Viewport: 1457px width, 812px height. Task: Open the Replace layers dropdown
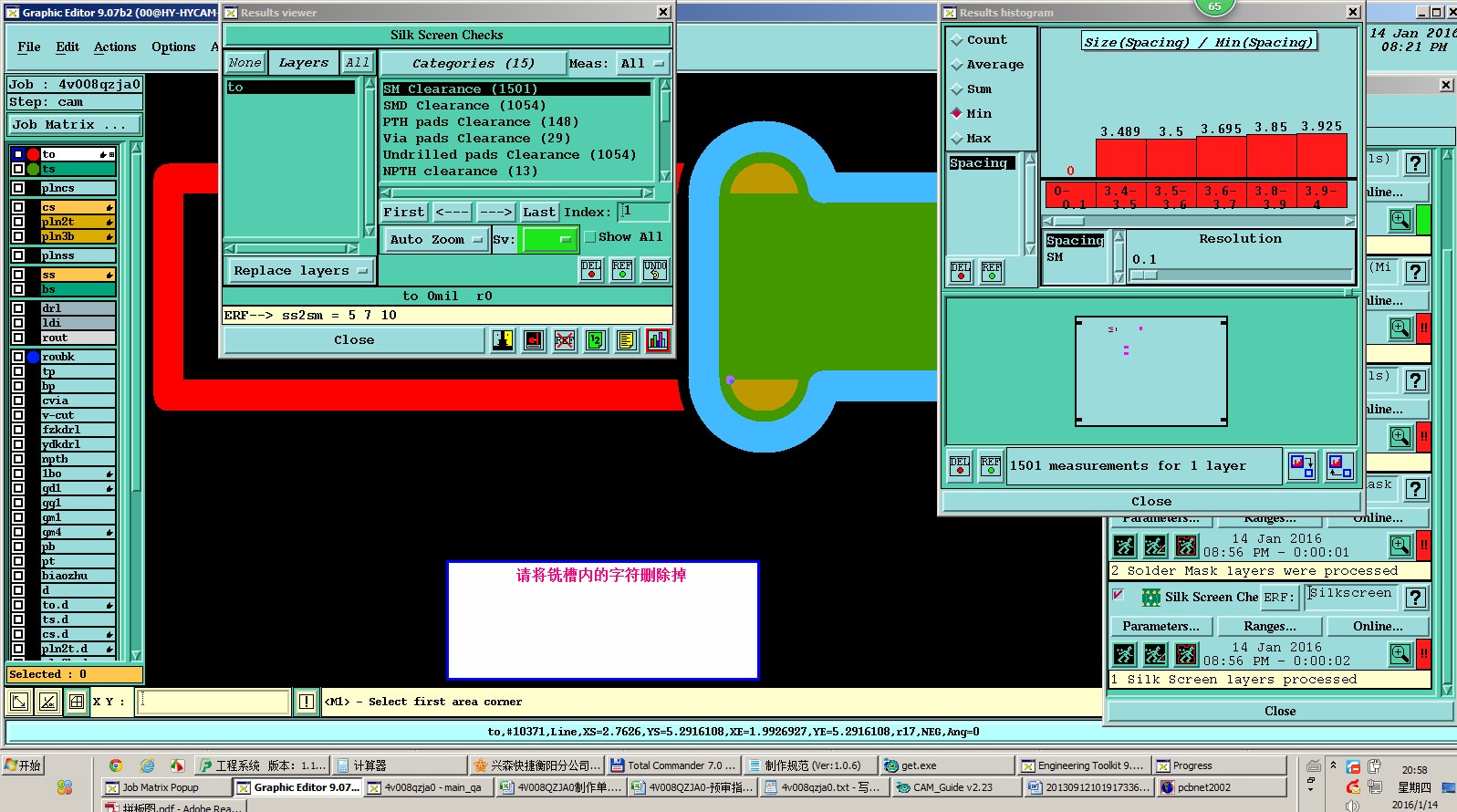point(298,271)
